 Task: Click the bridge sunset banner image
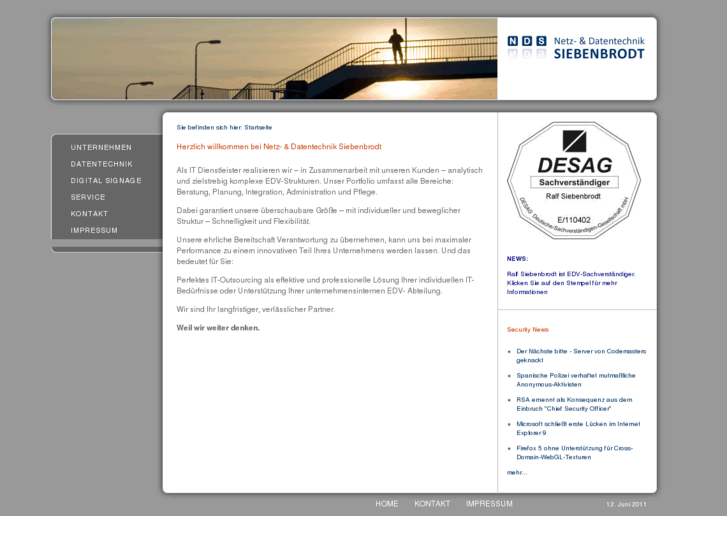pos(274,58)
